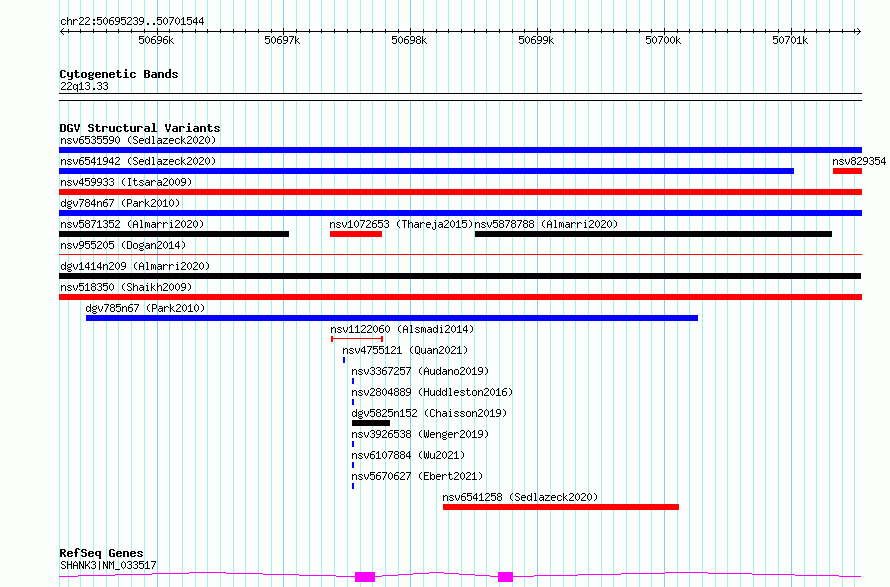Click the red nsv1072653 variant bar
This screenshot has height=587, width=890.
[x=356, y=234]
